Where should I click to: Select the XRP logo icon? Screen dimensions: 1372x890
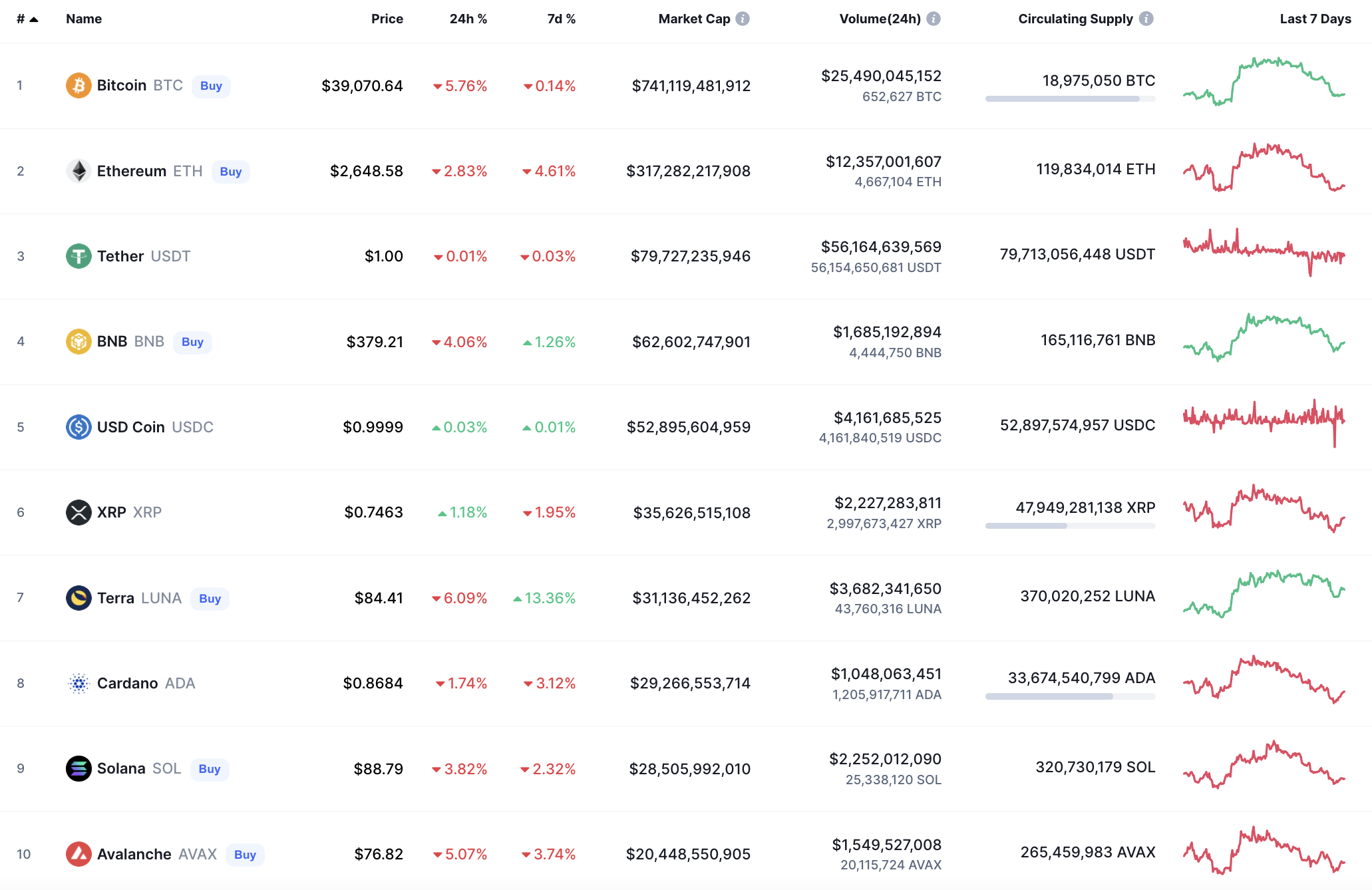pyautogui.click(x=79, y=512)
